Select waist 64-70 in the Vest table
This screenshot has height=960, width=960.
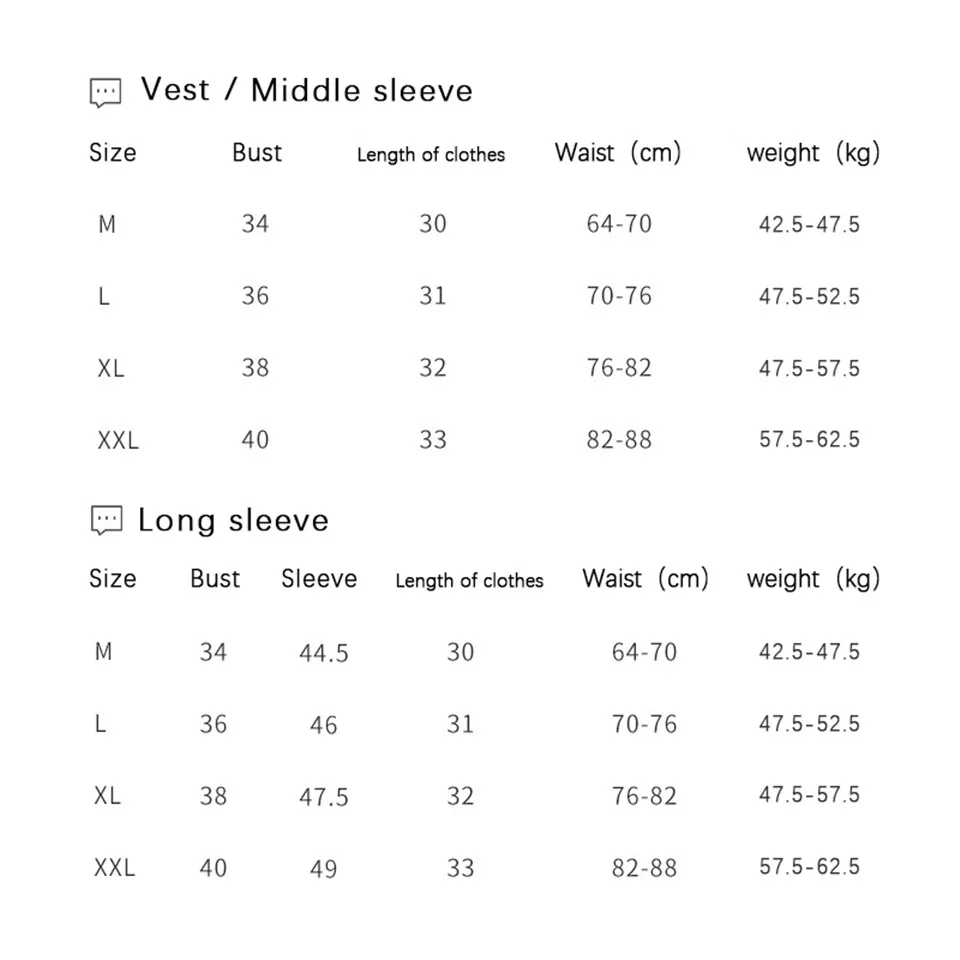(x=619, y=224)
